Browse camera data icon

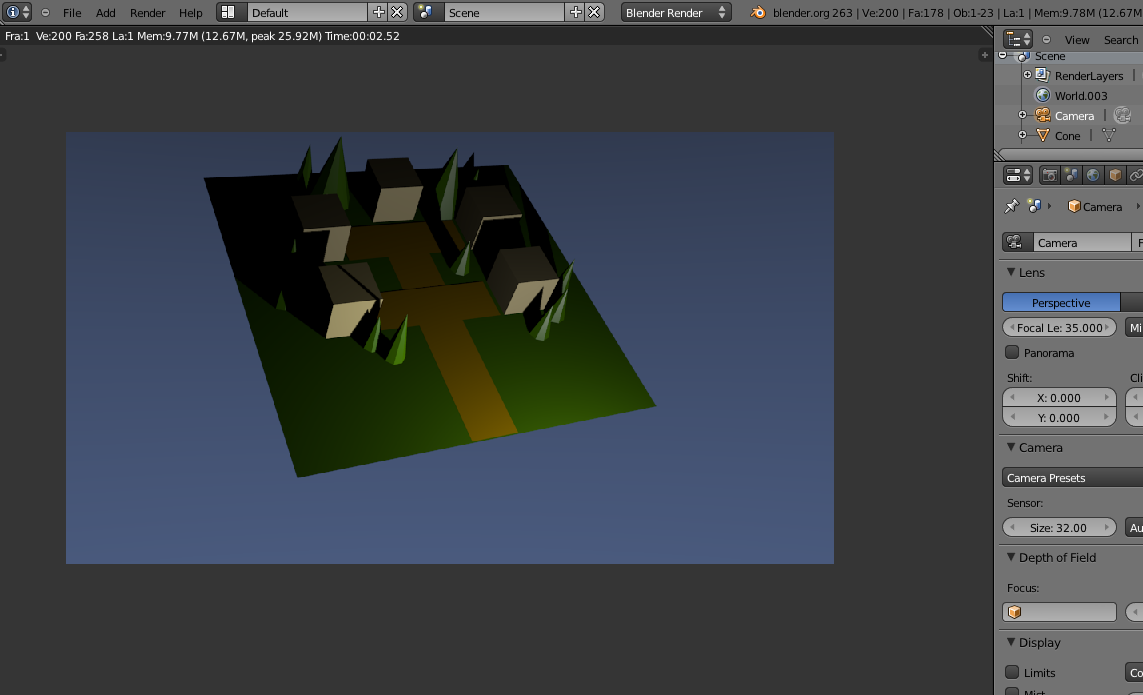(x=1018, y=242)
